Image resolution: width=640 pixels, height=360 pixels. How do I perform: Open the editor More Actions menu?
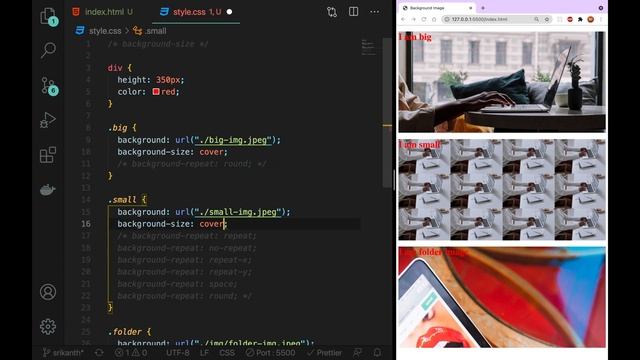click(375, 11)
